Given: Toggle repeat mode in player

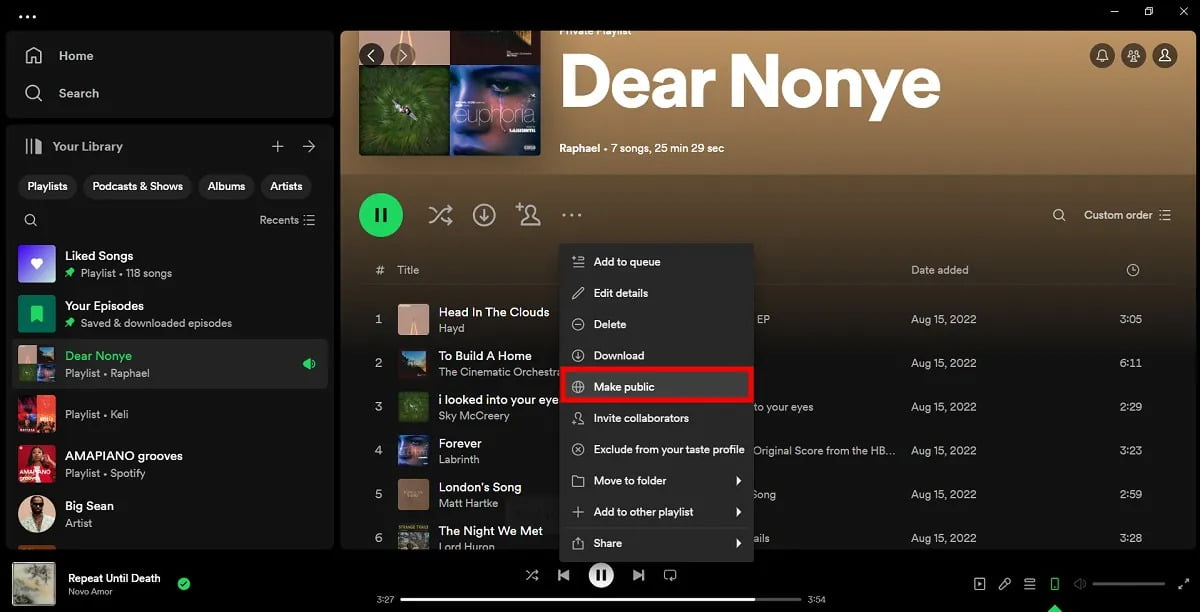Looking at the screenshot, I should click(x=670, y=575).
